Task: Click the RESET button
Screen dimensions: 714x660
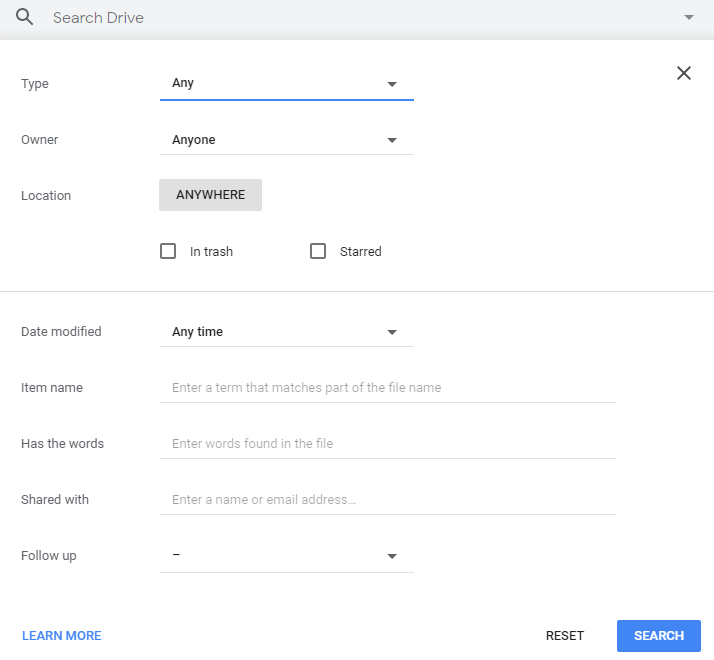Action: (564, 636)
